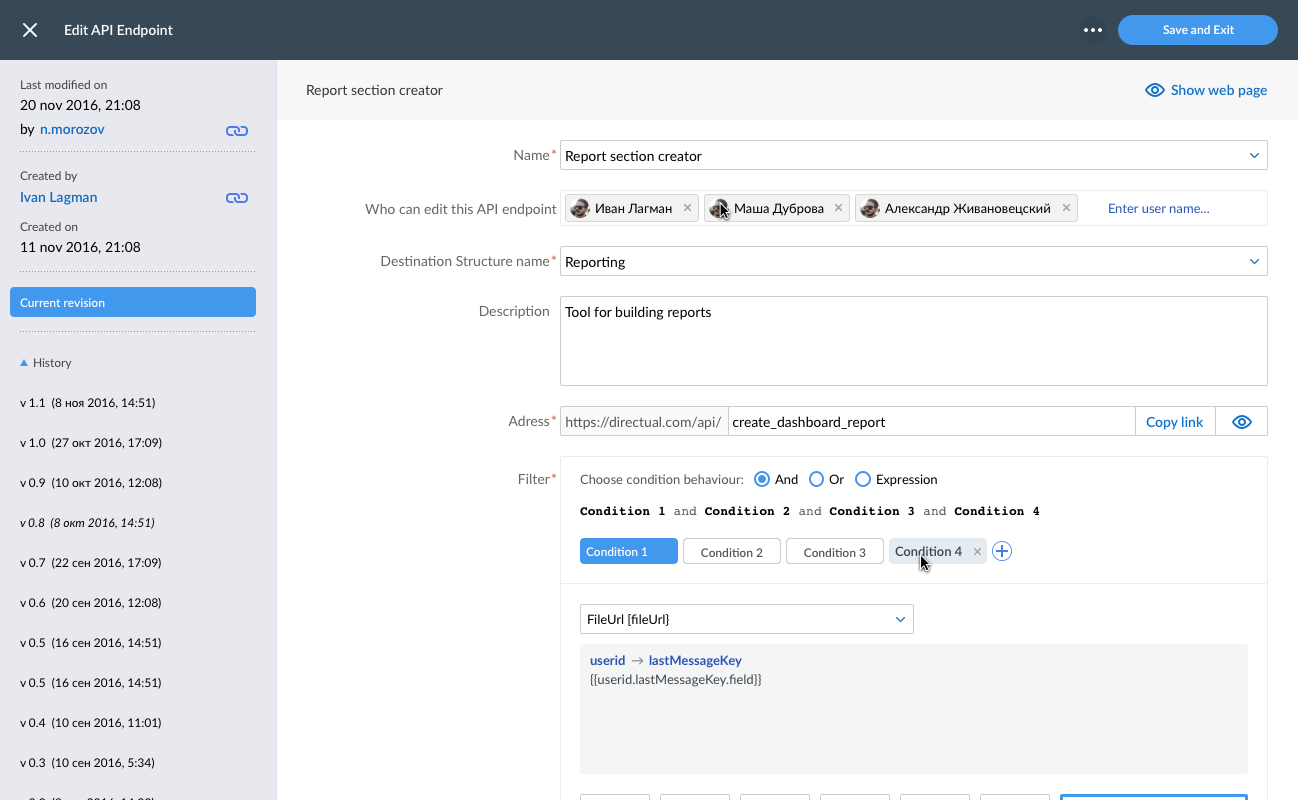Image resolution: width=1298 pixels, height=800 pixels.
Task: Click inside the Description text area
Action: tap(913, 341)
